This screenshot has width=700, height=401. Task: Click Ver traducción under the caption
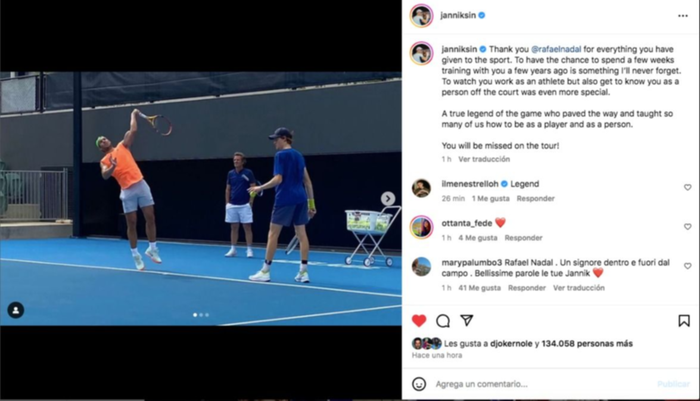484,159
